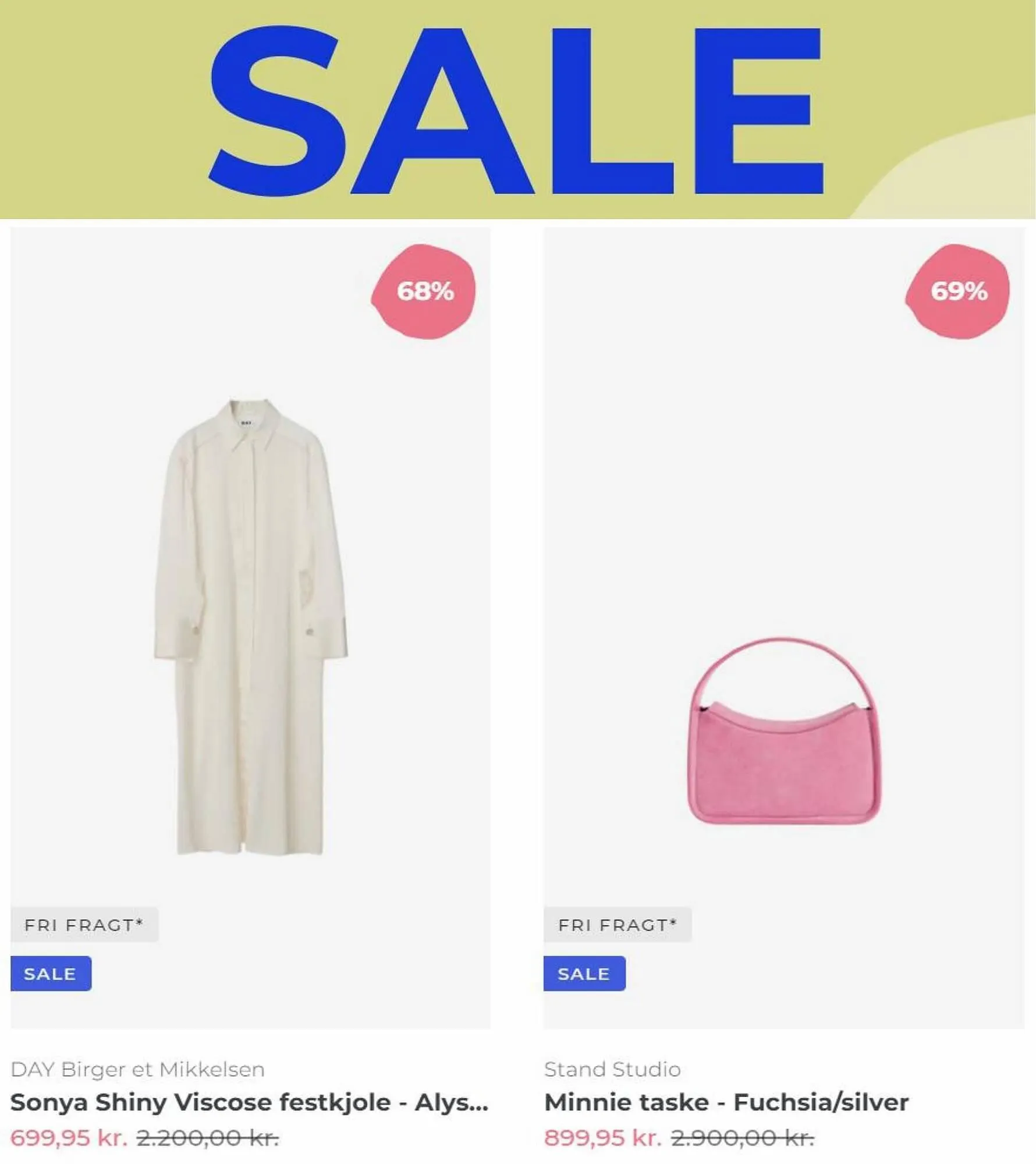
Task: Click the big blue SALE banner heading
Action: tap(516, 111)
